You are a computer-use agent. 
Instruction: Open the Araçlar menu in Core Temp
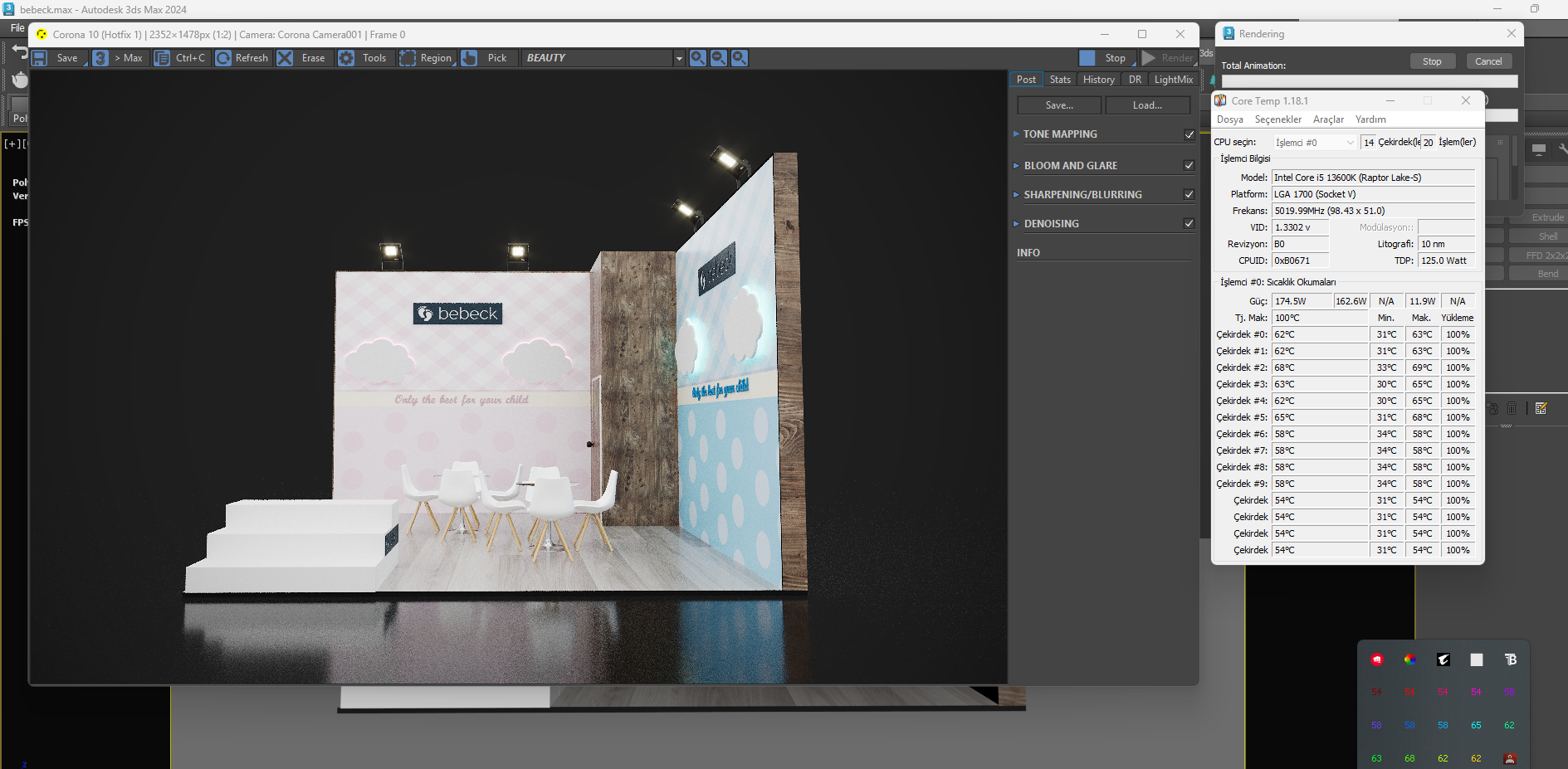1328,119
